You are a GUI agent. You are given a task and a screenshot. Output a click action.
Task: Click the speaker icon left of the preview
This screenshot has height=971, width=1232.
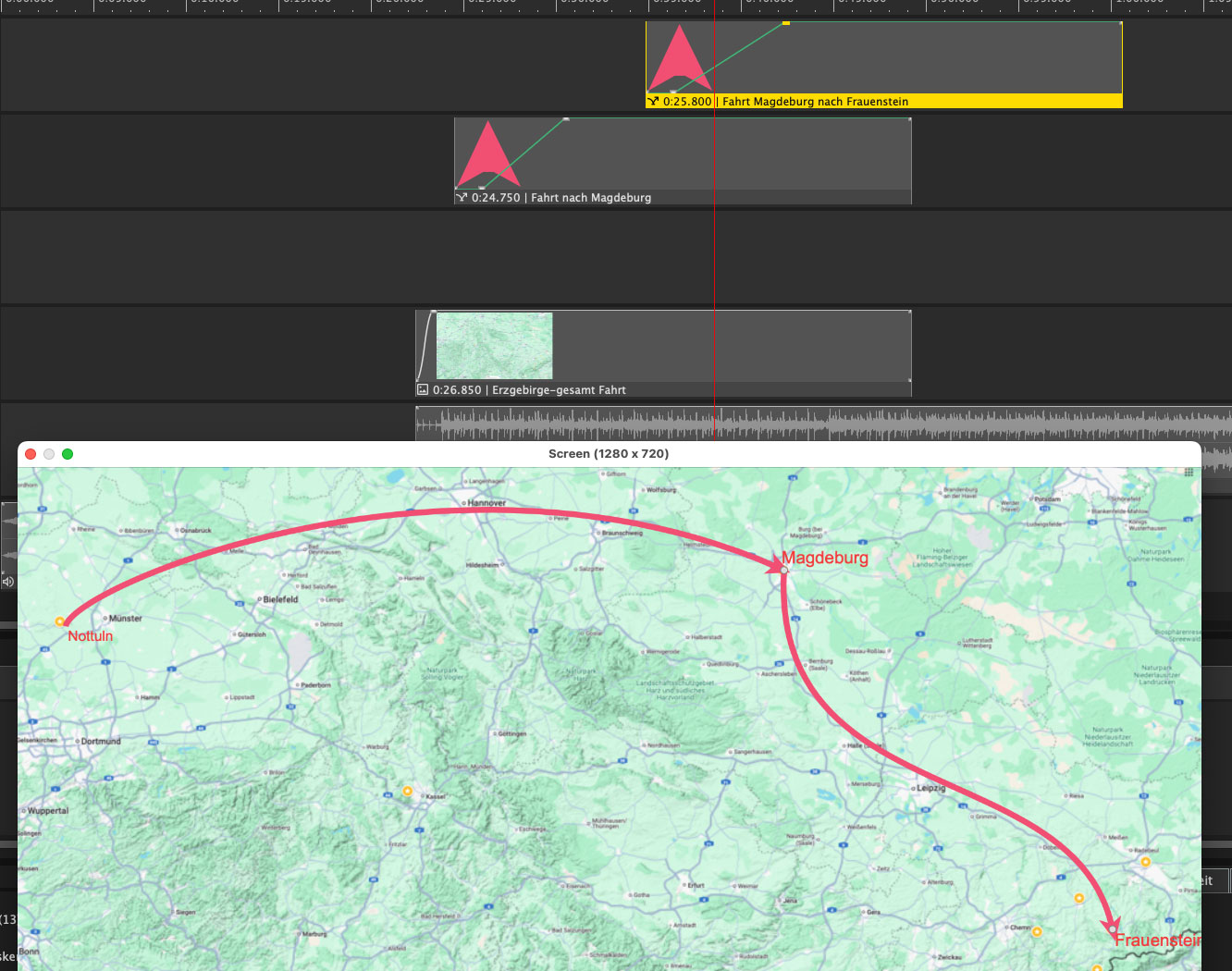pos(8,582)
